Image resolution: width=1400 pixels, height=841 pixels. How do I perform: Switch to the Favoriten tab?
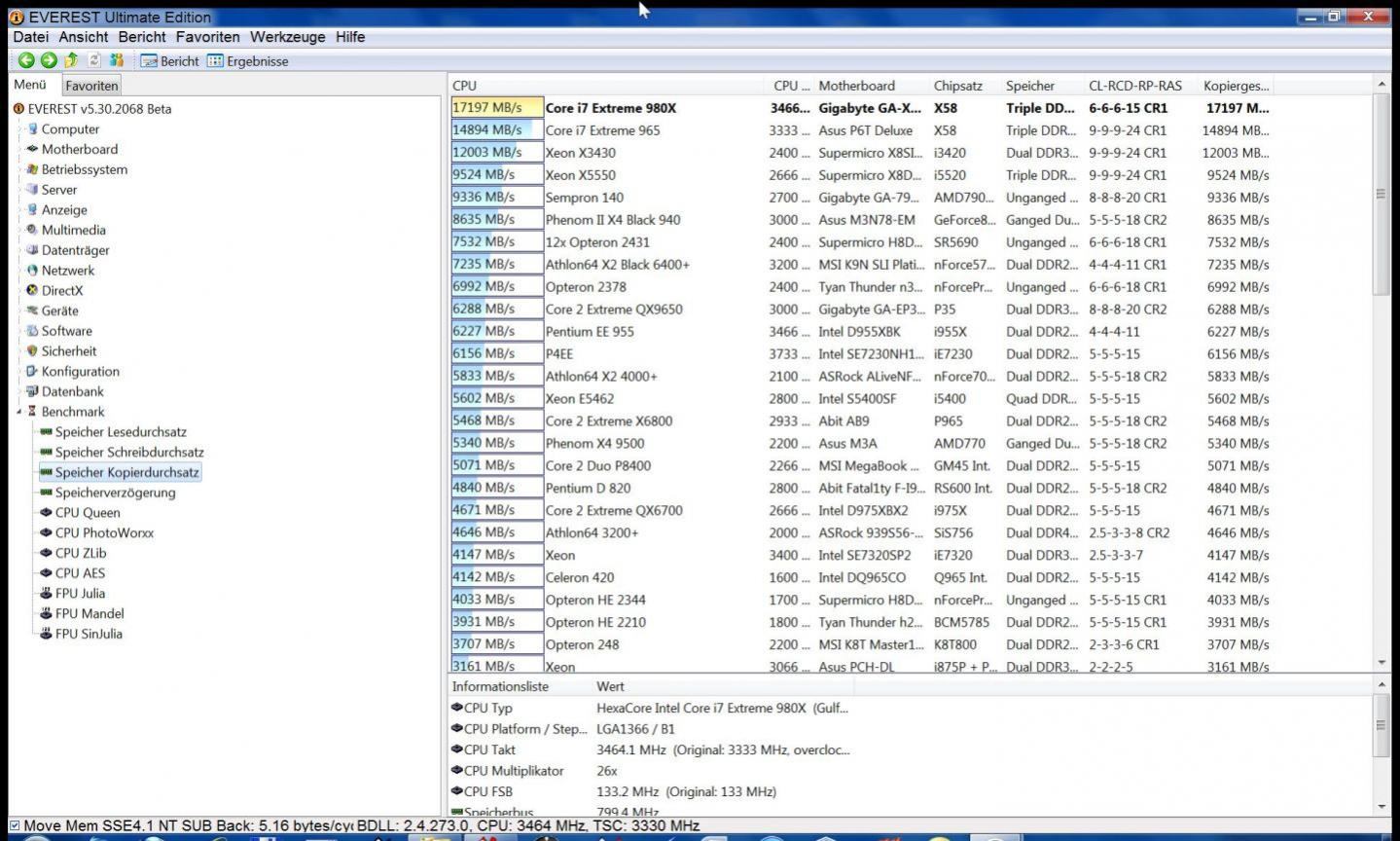[91, 86]
